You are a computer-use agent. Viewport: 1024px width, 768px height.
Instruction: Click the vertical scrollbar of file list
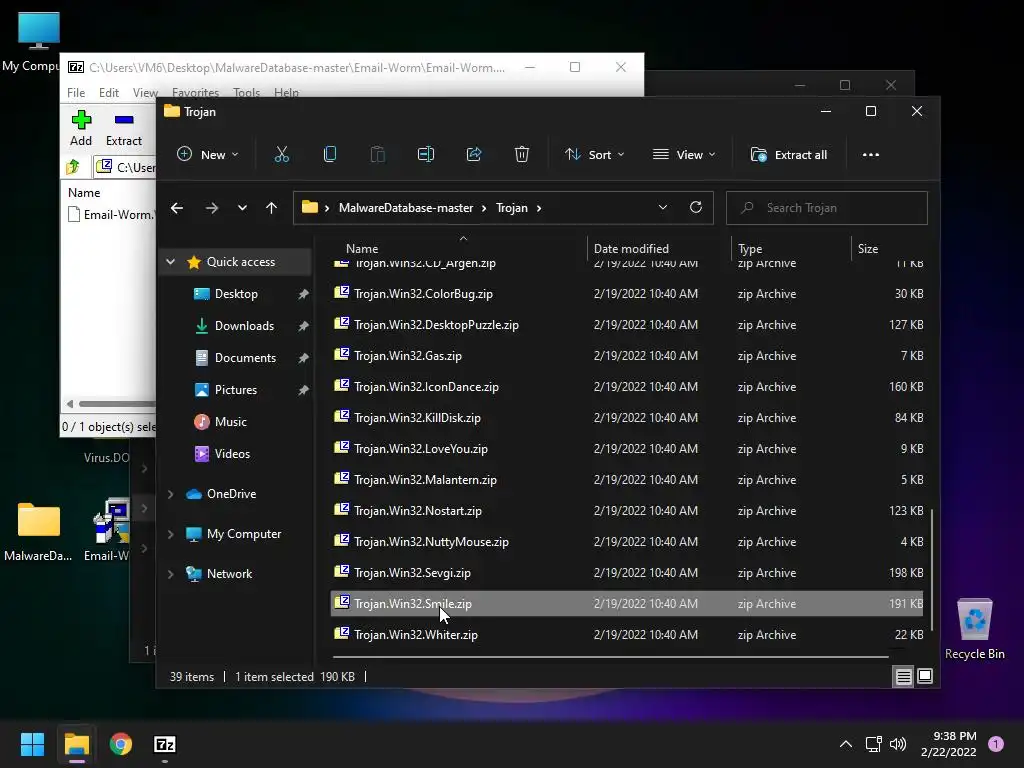tap(931, 569)
